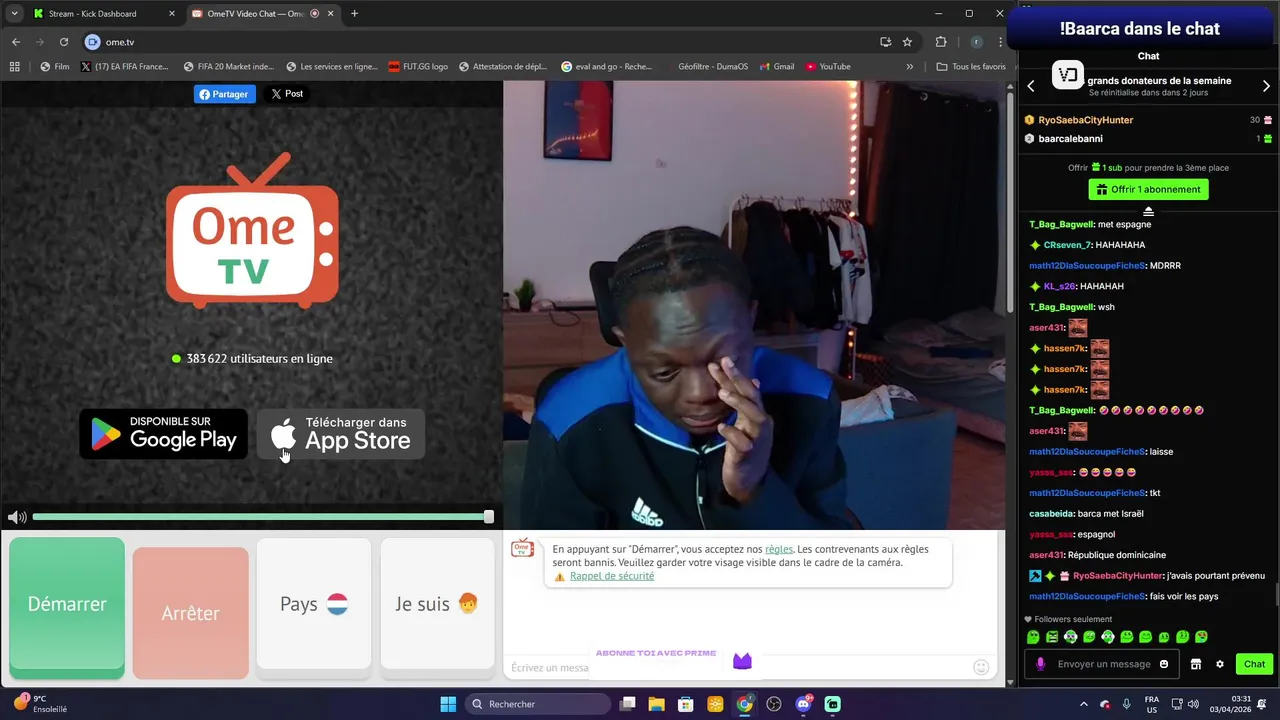Show hidden system tray icons

click(x=1084, y=704)
